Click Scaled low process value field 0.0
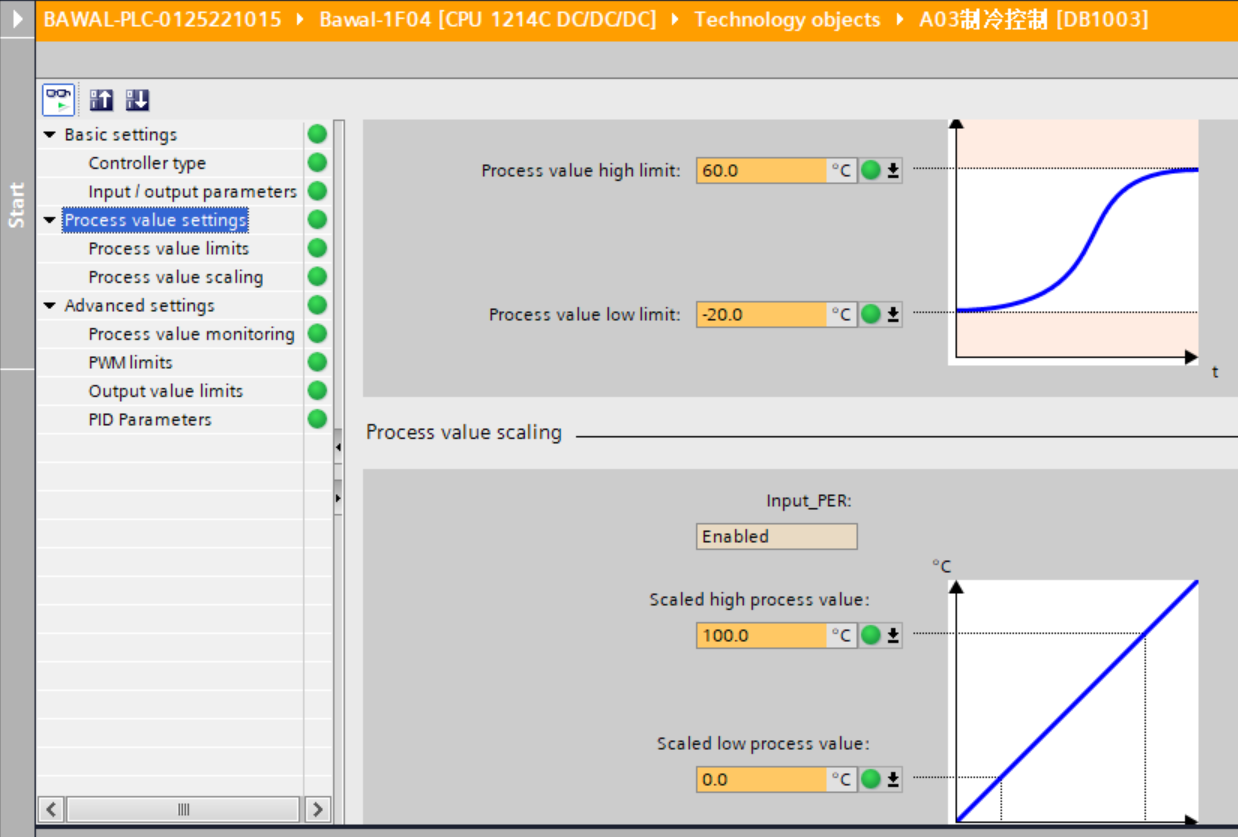The width and height of the screenshot is (1238, 837). coord(762,779)
